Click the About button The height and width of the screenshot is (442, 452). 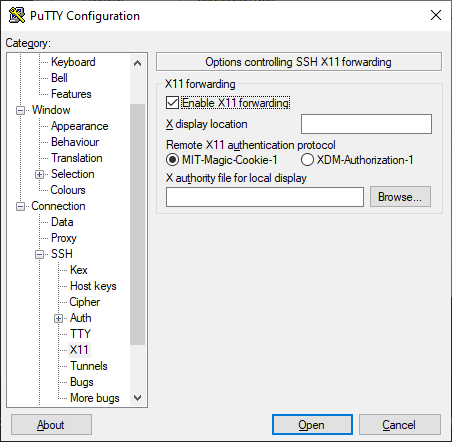tap(51, 425)
